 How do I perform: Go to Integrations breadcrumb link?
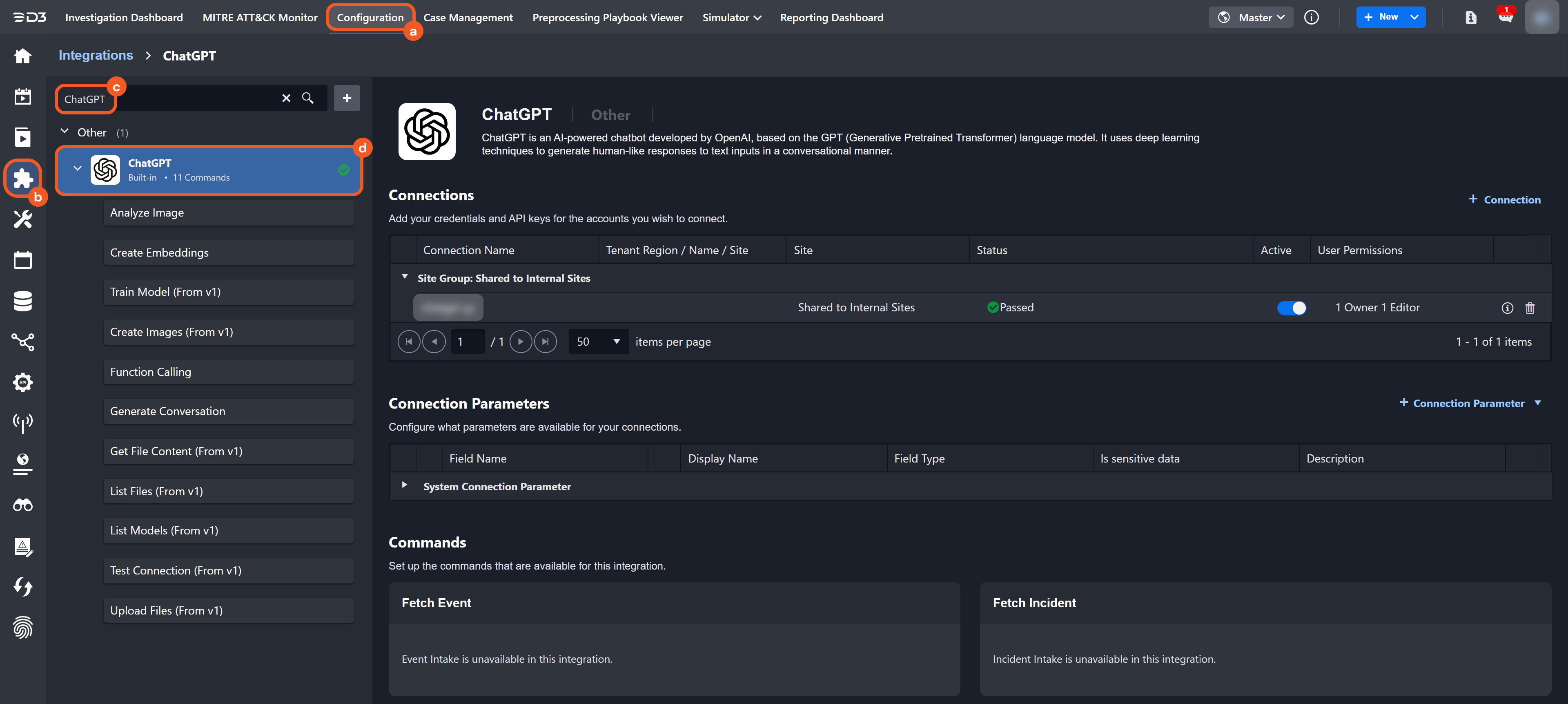tap(96, 56)
